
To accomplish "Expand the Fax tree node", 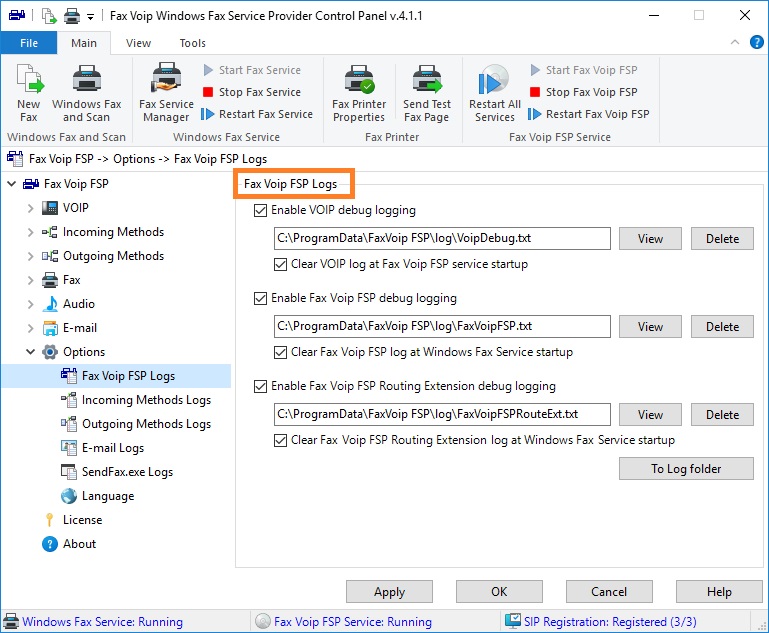I will 30,280.
